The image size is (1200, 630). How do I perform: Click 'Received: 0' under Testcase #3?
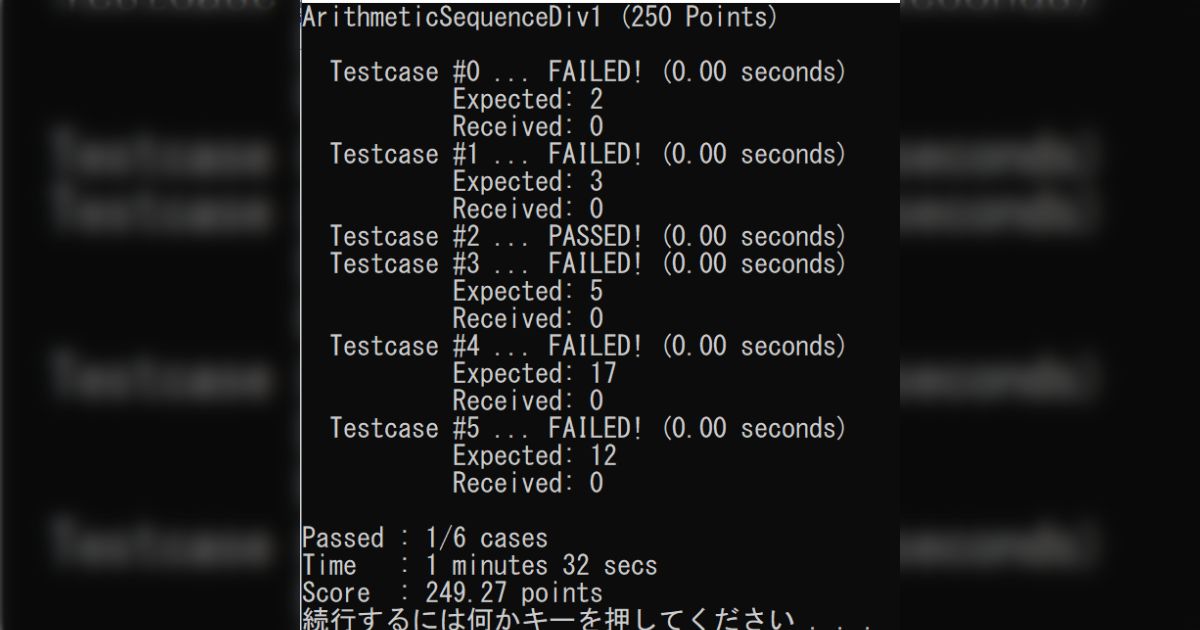pos(527,319)
